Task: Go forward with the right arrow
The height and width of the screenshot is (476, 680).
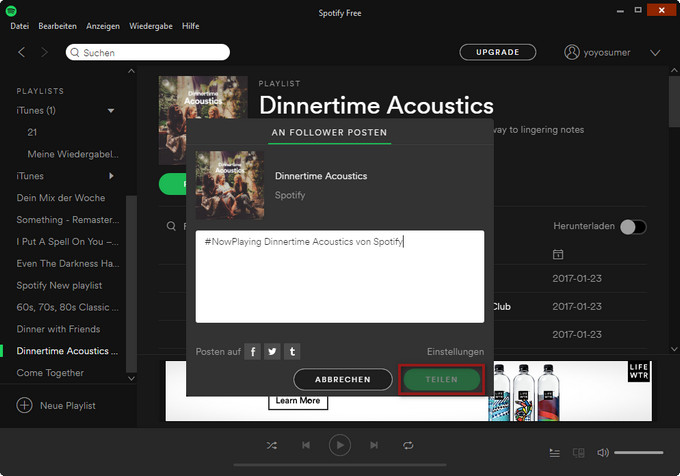Action: click(x=44, y=52)
